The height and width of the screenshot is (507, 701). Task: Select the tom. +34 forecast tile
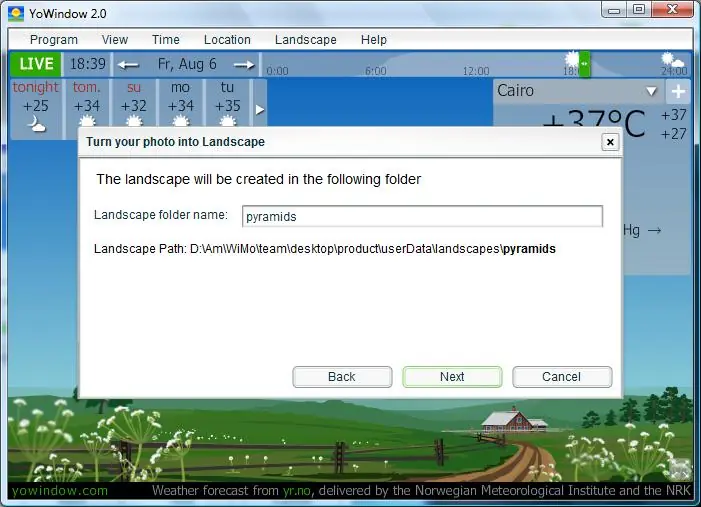[87, 103]
